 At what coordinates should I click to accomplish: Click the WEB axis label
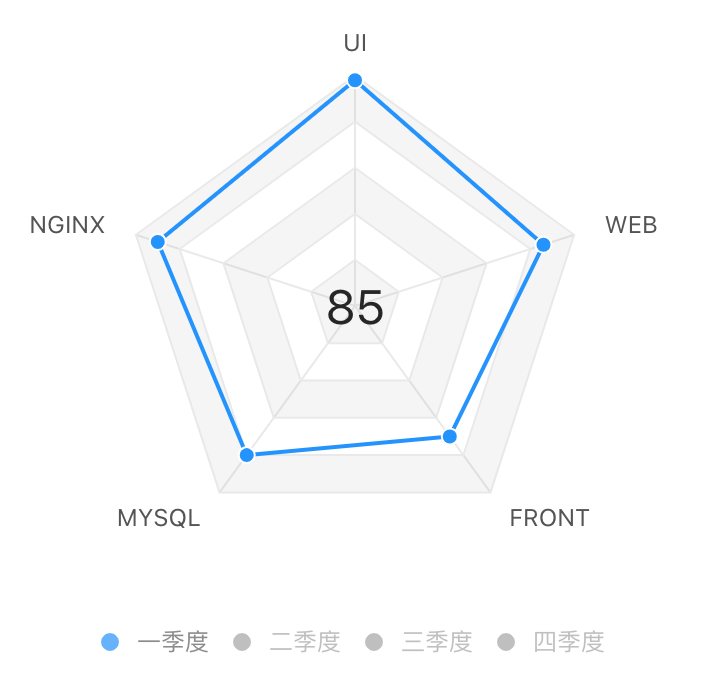pyautogui.click(x=631, y=225)
